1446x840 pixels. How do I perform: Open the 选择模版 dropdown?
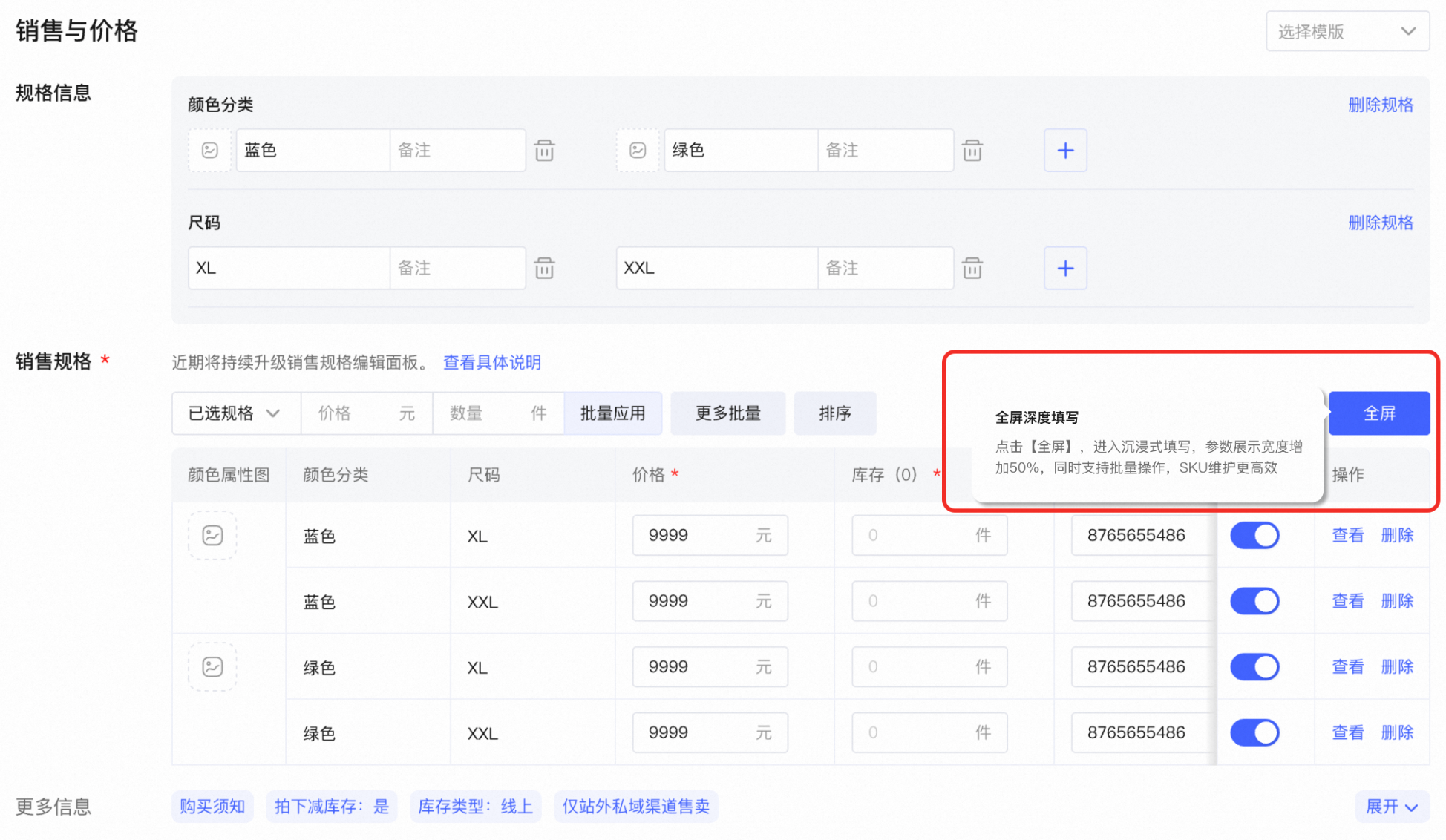(1347, 32)
